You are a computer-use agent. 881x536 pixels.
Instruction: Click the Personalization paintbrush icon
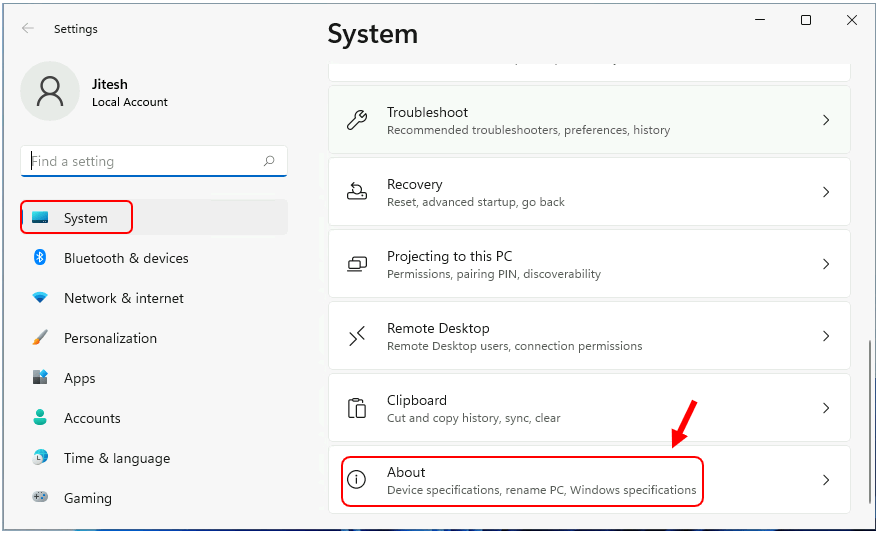pyautogui.click(x=40, y=337)
